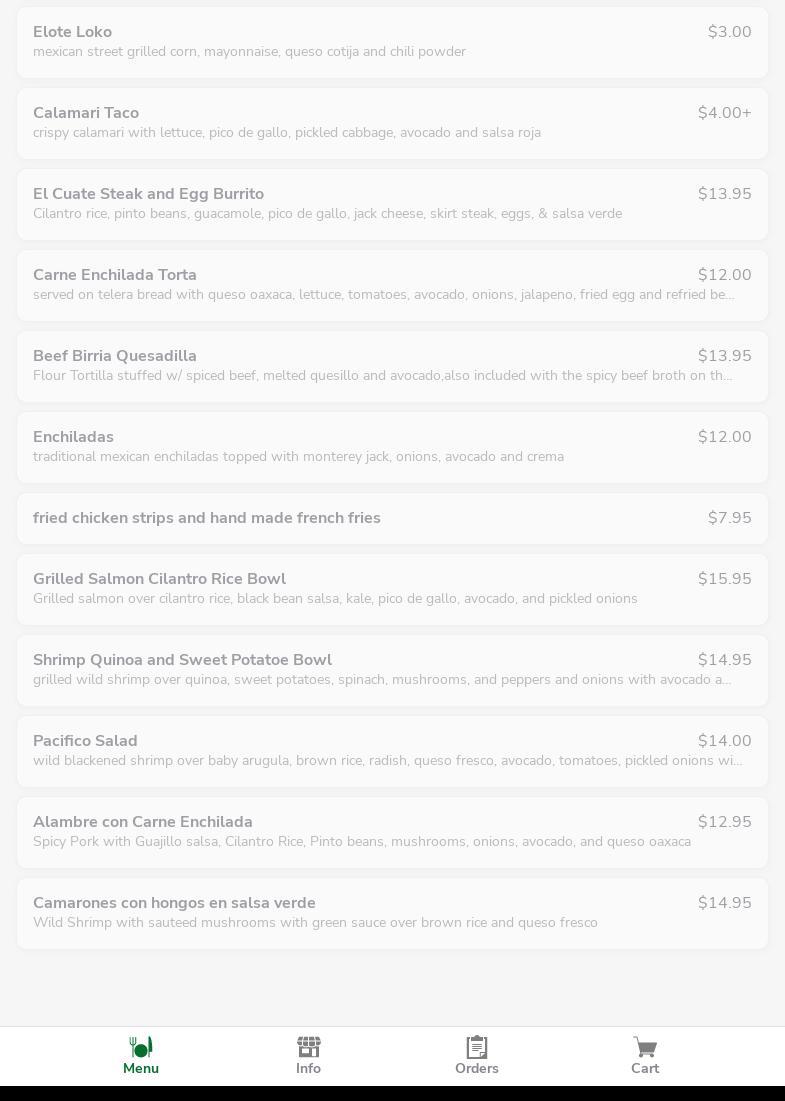Open Beef Birria Quesadilla details
This screenshot has height=1101, width=785.
(x=392, y=366)
